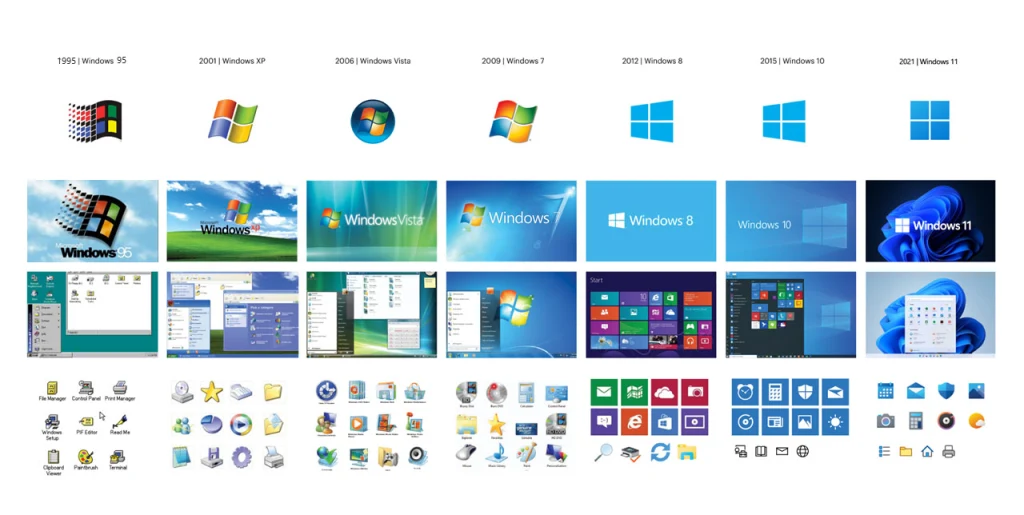Select the purple Messaging tile
1024x515 pixels.
click(x=603, y=422)
